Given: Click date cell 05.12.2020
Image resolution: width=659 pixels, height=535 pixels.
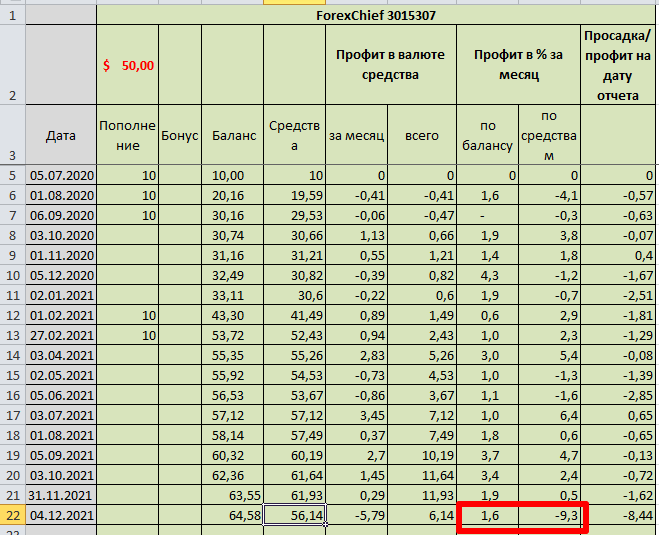Looking at the screenshot, I should coord(61,275).
